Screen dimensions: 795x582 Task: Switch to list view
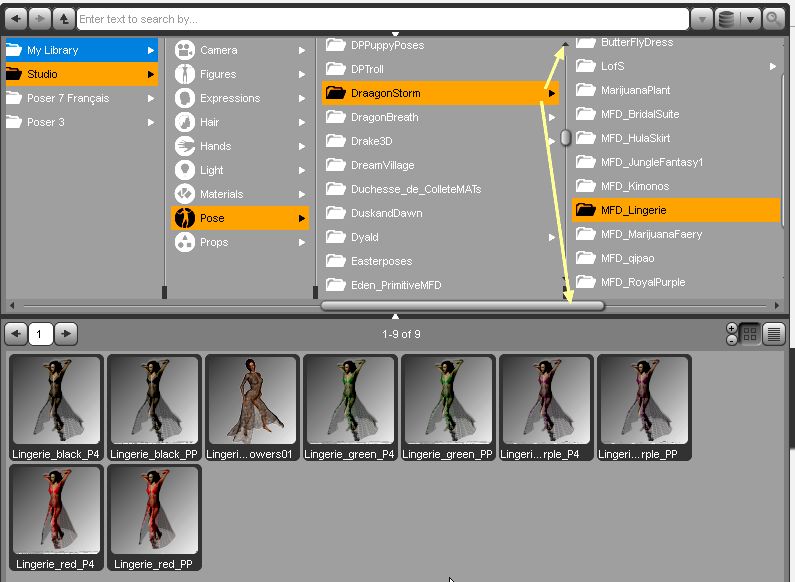[x=774, y=334]
